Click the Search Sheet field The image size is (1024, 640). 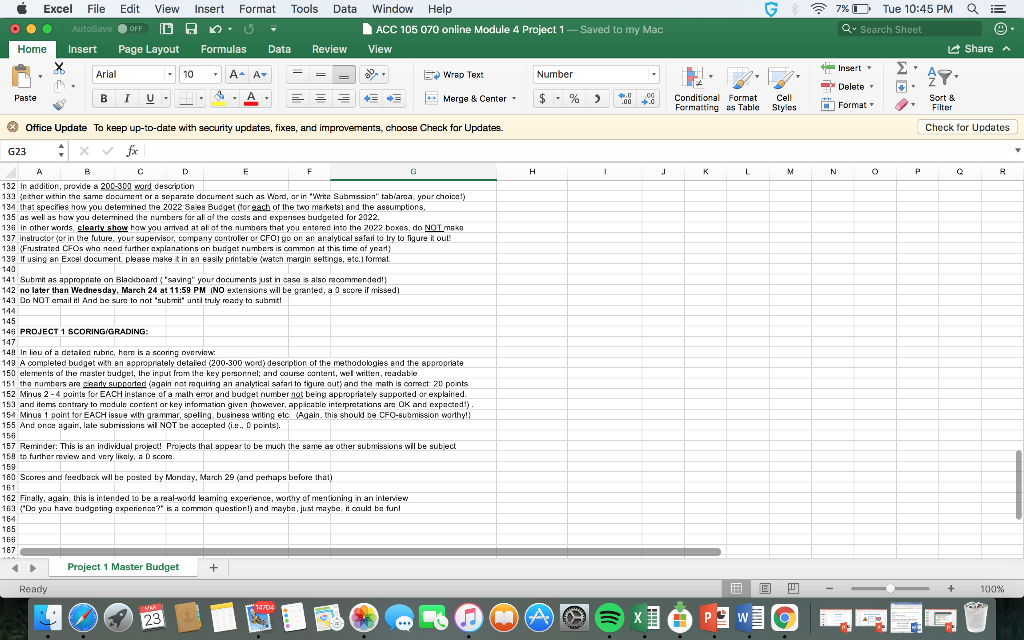pyautogui.click(x=910, y=29)
